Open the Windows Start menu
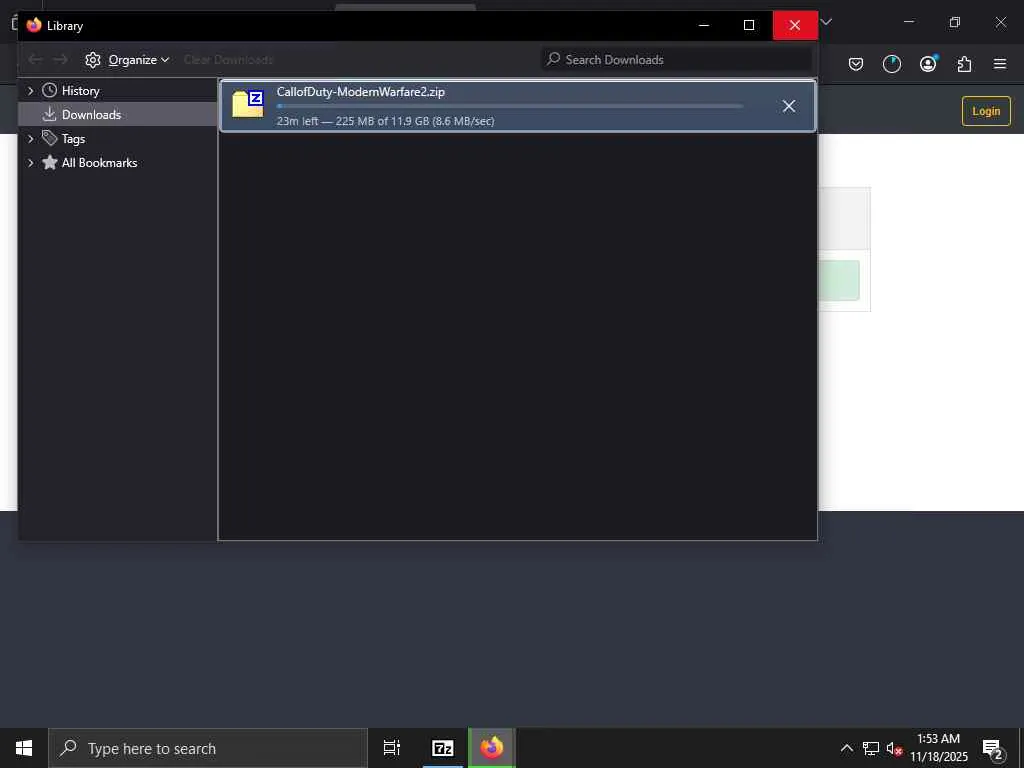Image resolution: width=1024 pixels, height=768 pixels. pos(24,748)
